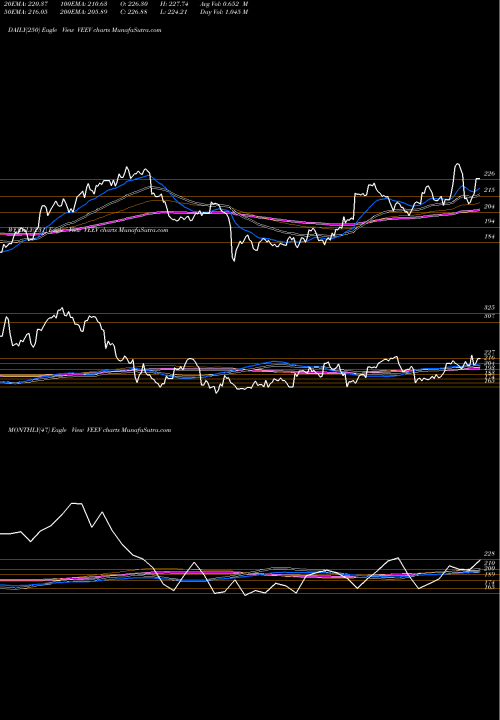Viewport: 500px width, 720px height.
Task: Click the MONTHLY(47) Eagle View chart title
Action: click(x=90, y=430)
